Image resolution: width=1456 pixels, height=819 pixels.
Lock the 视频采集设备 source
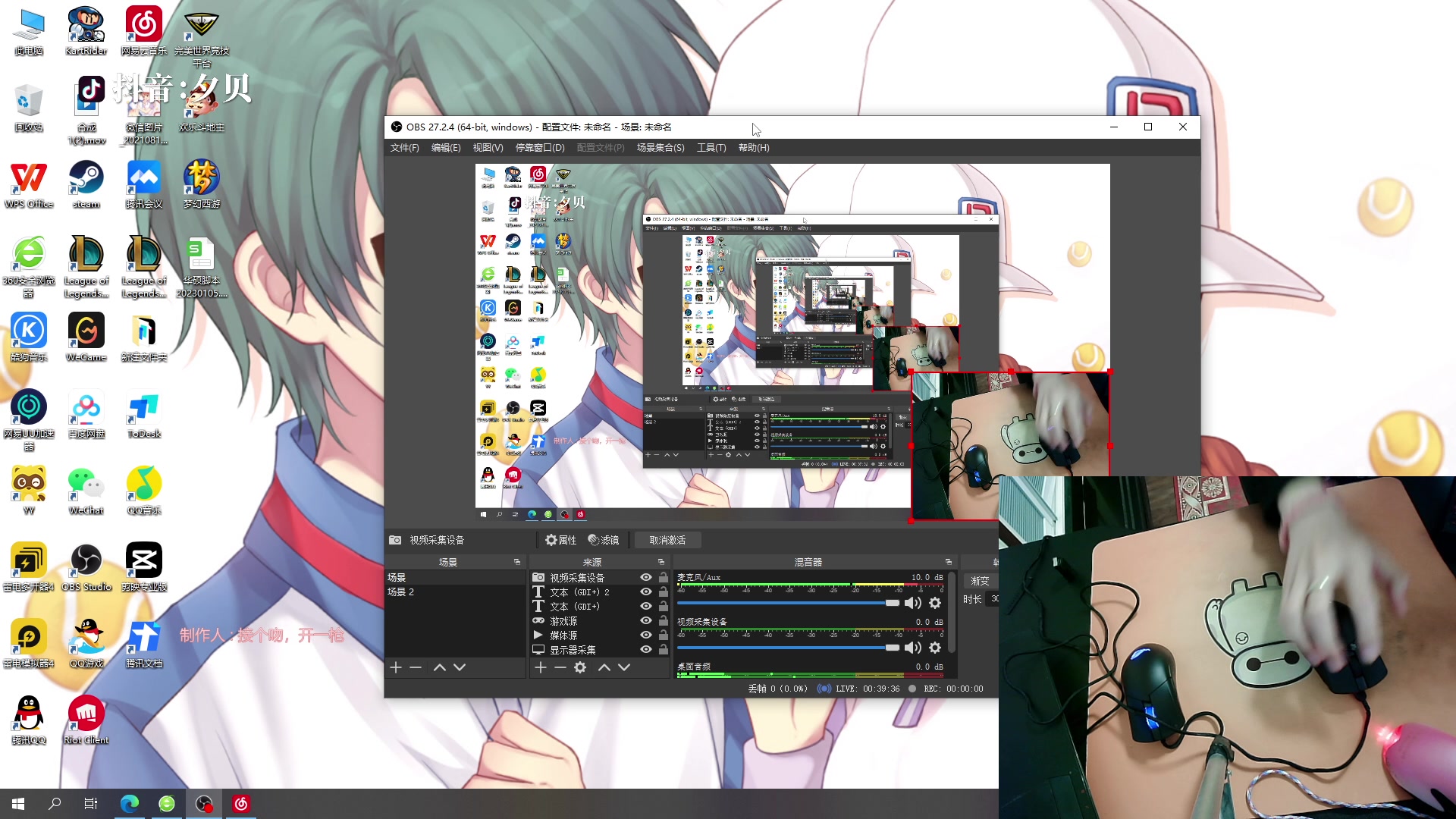point(664,578)
